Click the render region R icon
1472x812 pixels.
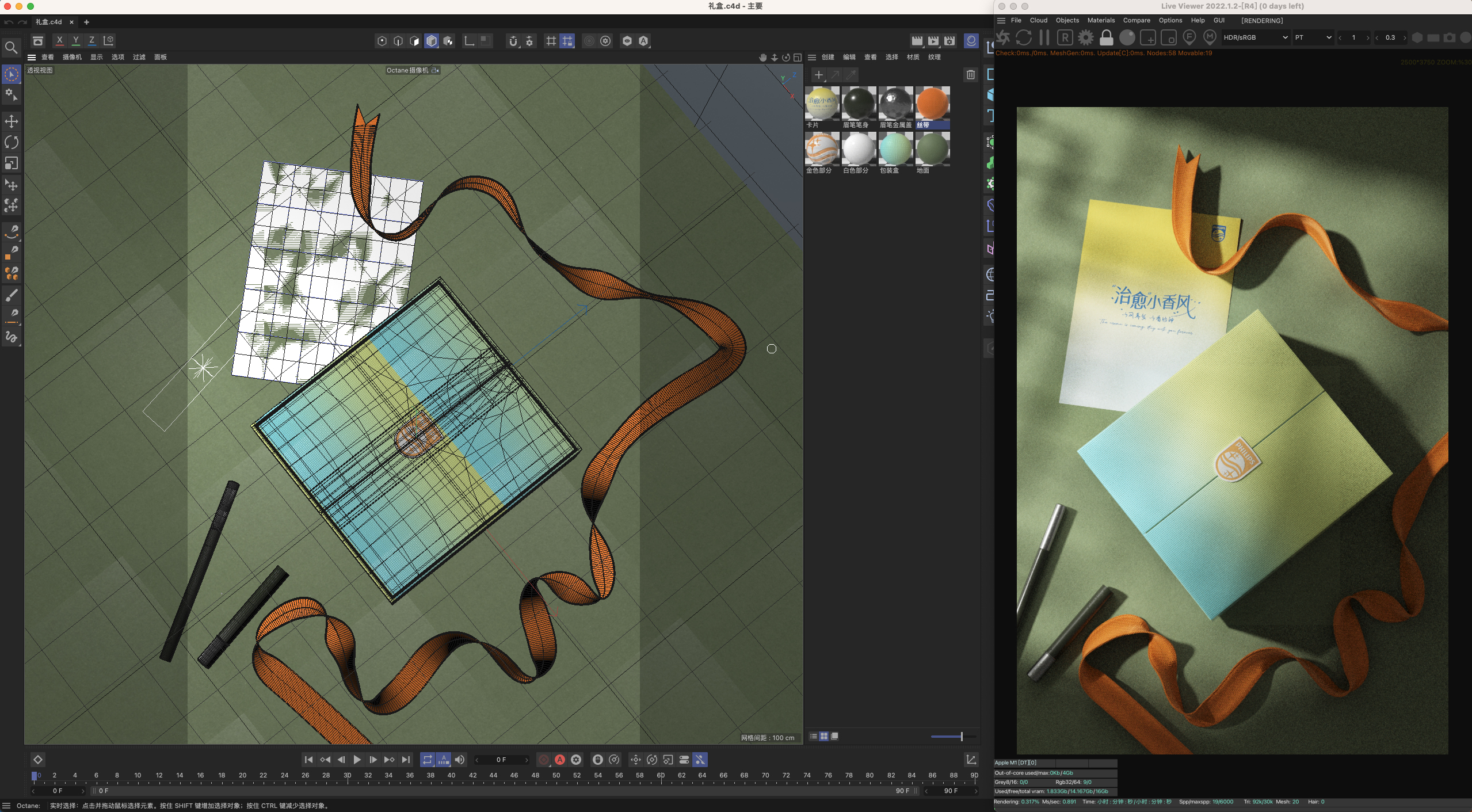coord(1065,38)
